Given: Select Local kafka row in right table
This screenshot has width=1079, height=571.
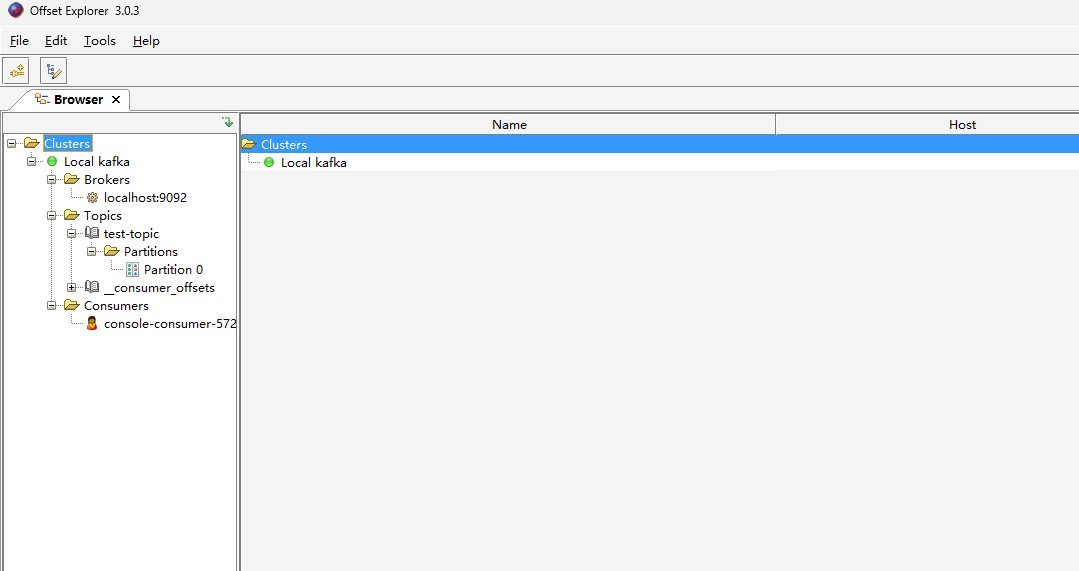Looking at the screenshot, I should pyautogui.click(x=313, y=163).
